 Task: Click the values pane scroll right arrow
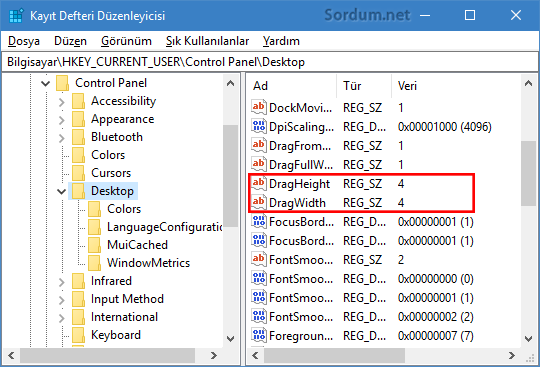coord(512,355)
